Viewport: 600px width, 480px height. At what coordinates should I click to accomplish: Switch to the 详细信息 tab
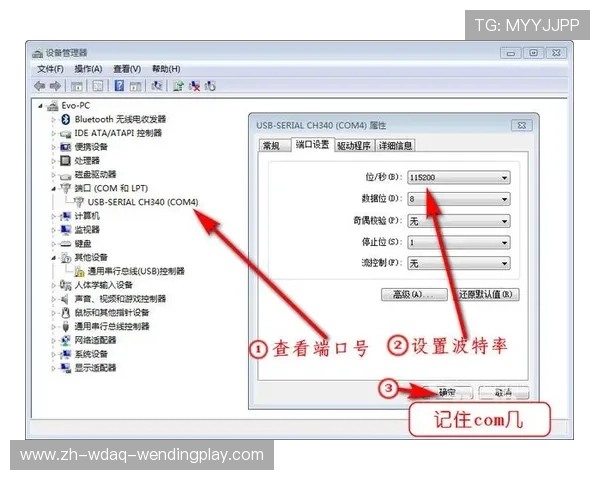[395, 145]
